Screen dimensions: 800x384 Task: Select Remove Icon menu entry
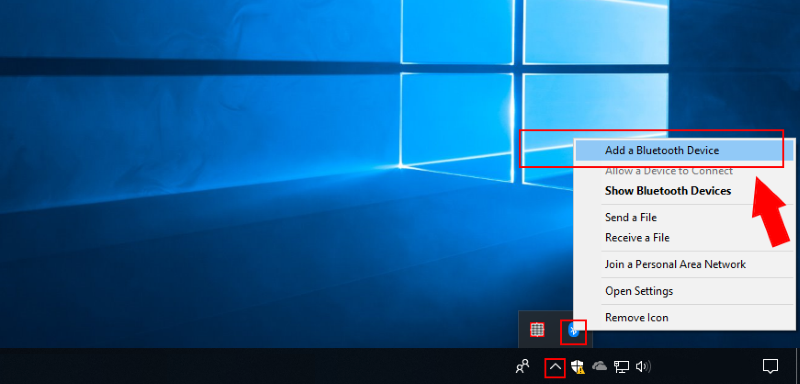685,318
